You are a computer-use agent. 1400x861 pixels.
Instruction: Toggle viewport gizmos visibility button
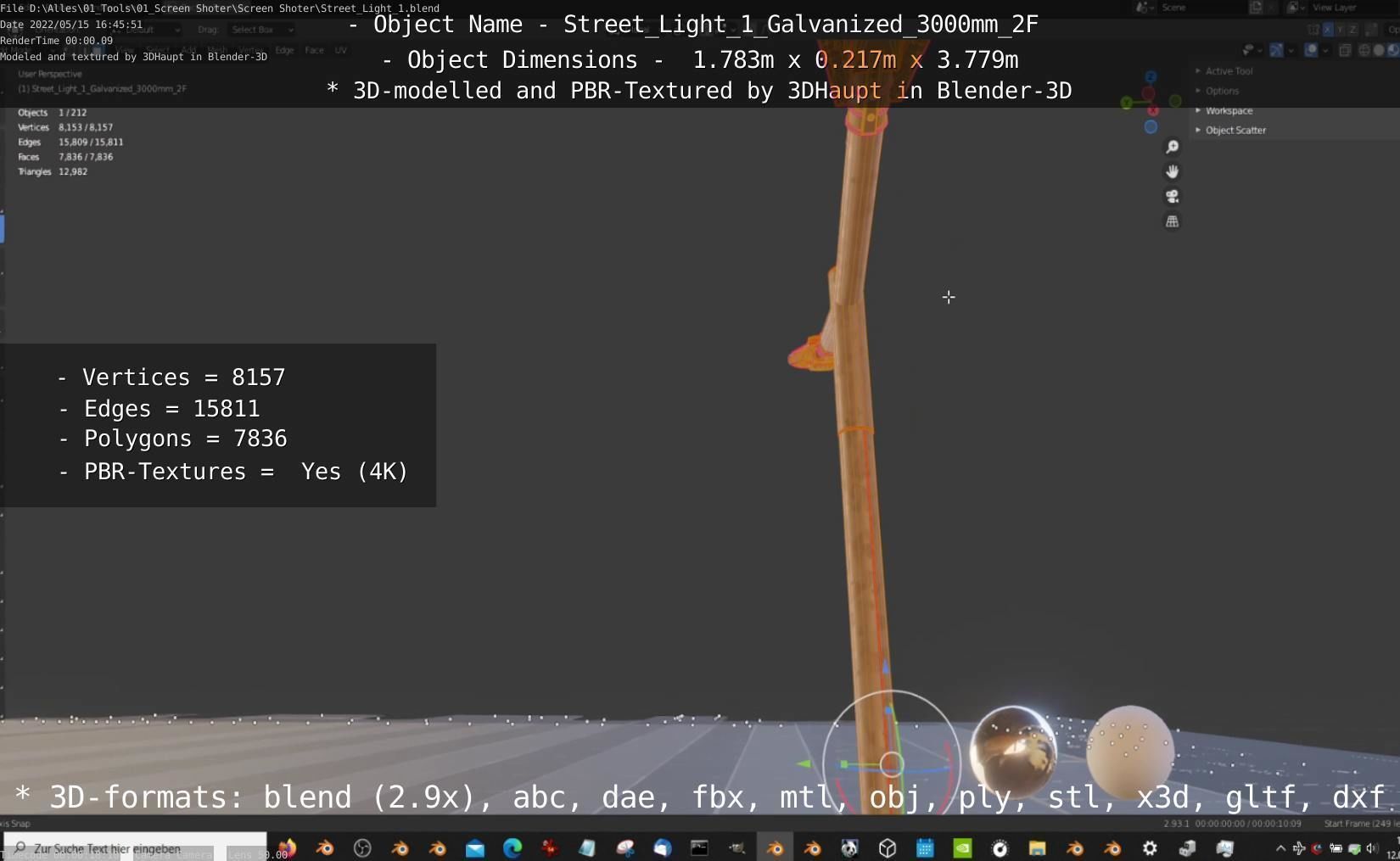[x=1276, y=50]
